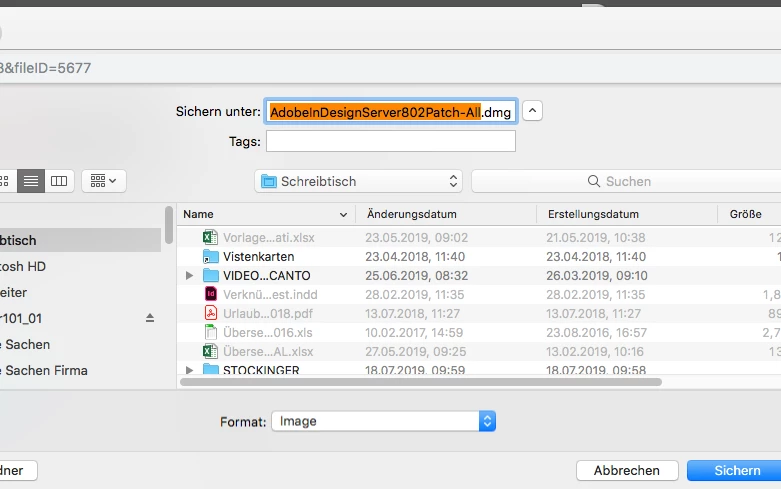Select the Schreibtisch item in sidebar

point(80,241)
